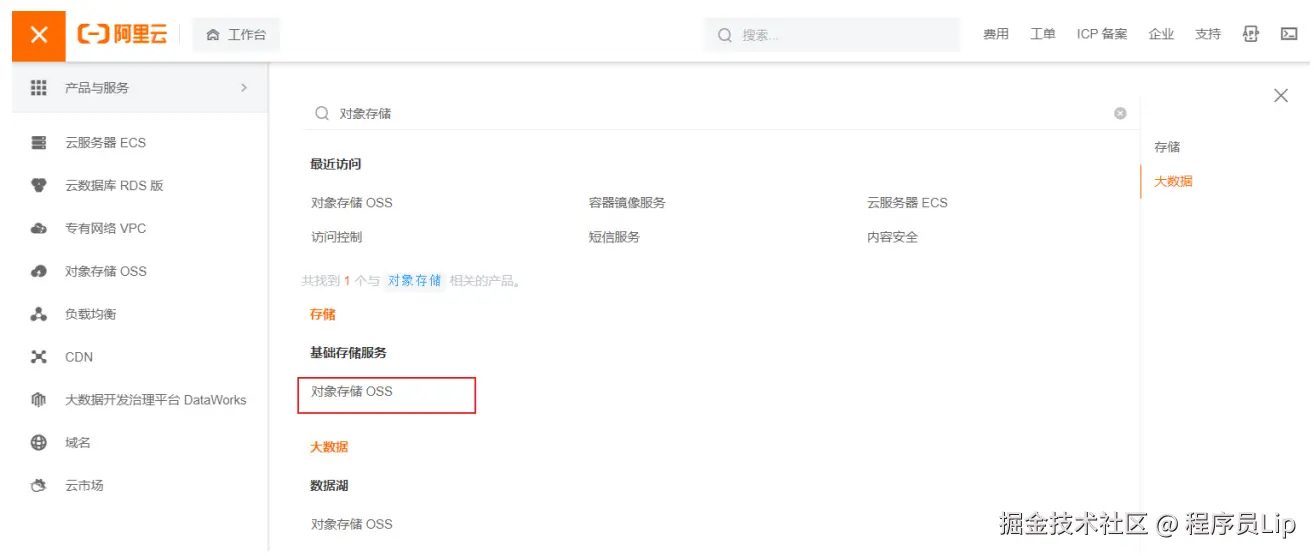Screen dimensions: 1314x556
Task: Click the app download icon in header
Action: pos(1251,34)
